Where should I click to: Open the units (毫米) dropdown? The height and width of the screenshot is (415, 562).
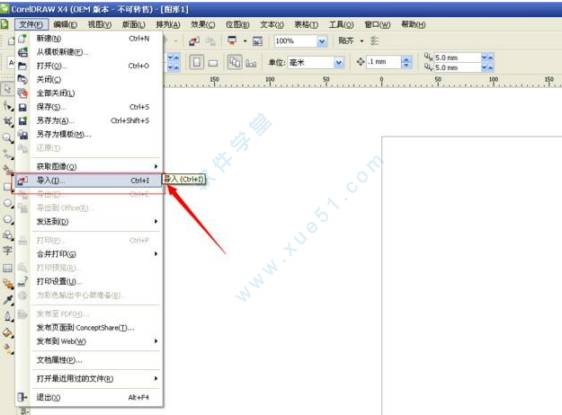tap(339, 63)
